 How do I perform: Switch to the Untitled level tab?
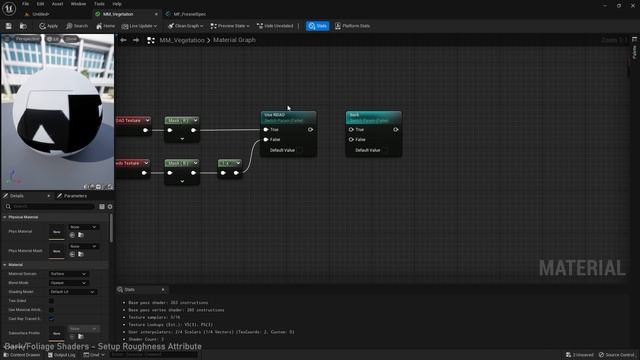(x=40, y=14)
